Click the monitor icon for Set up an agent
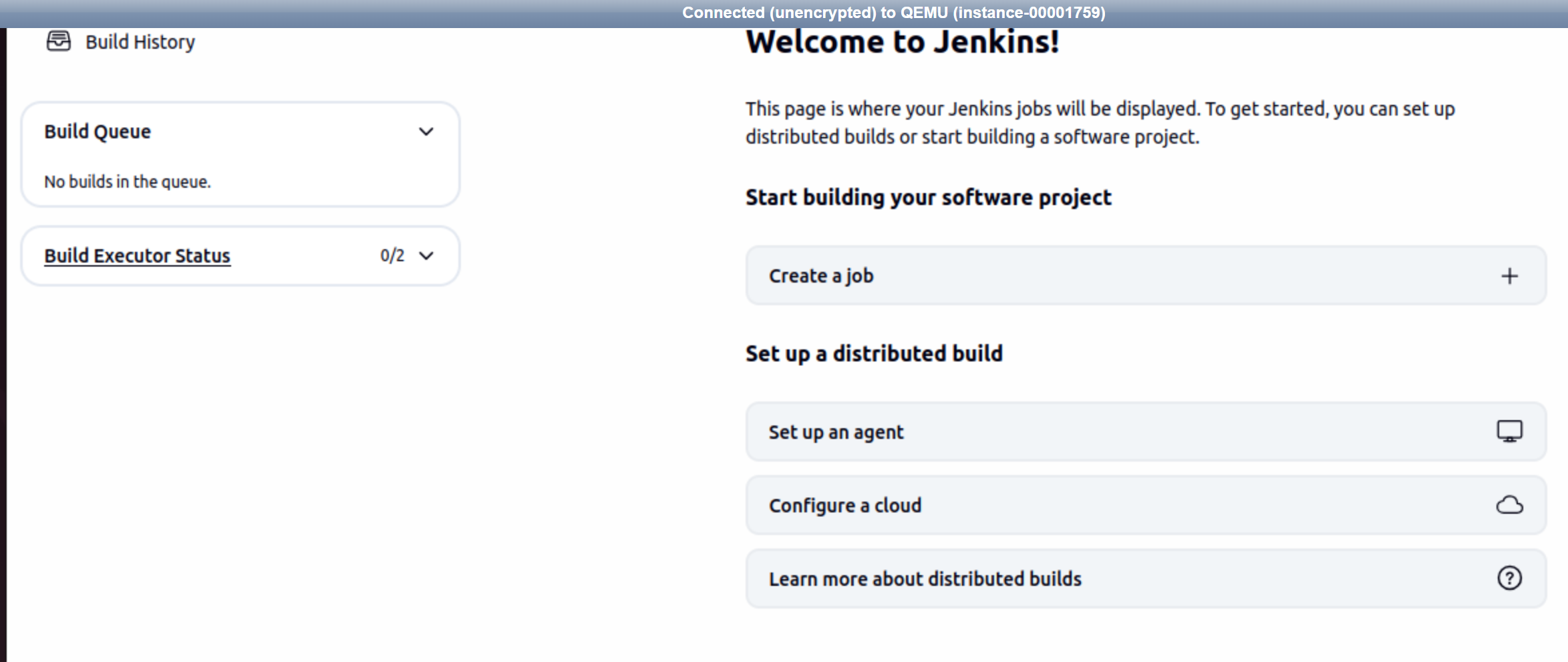Image resolution: width=1568 pixels, height=662 pixels. [x=1509, y=432]
